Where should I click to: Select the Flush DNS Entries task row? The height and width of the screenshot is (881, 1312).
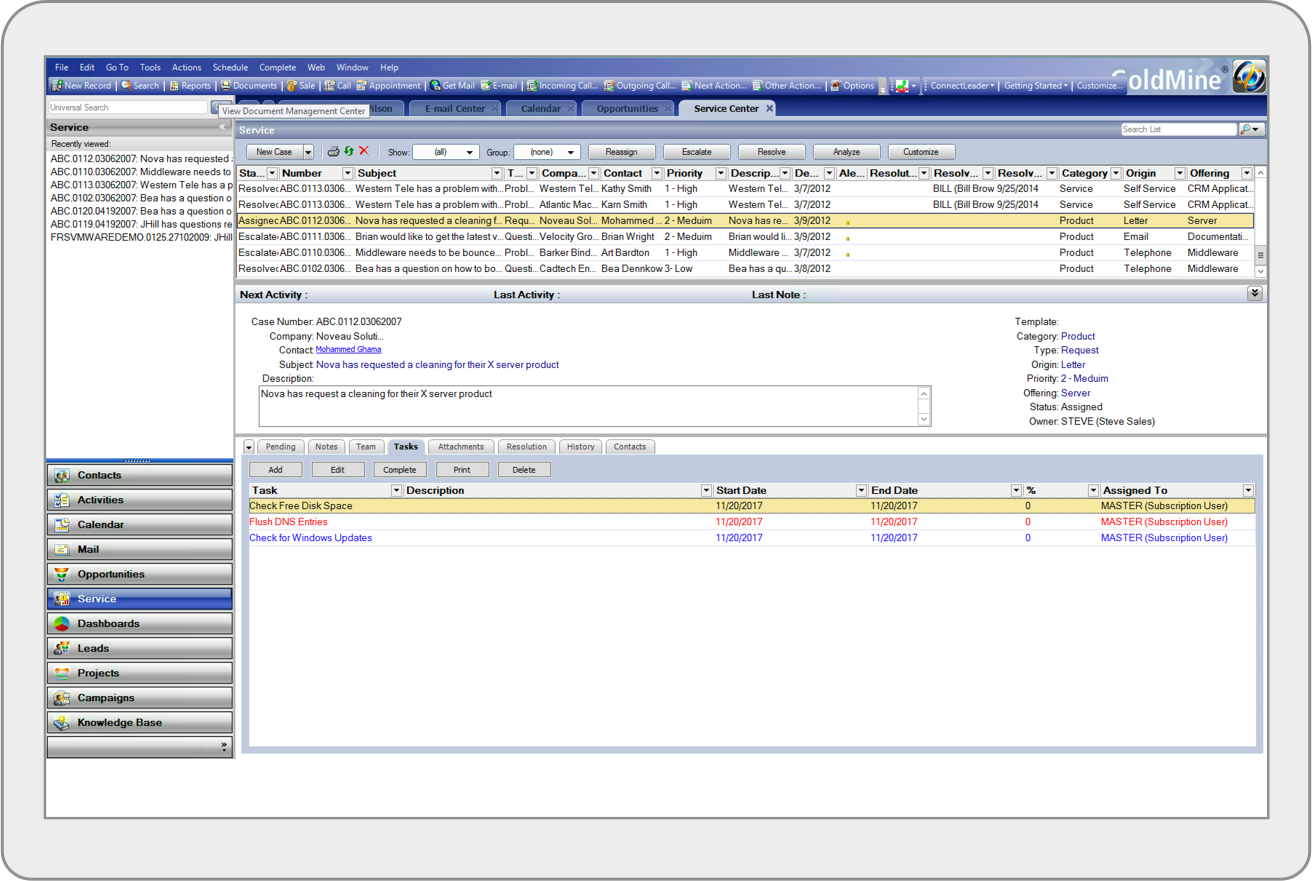coord(752,522)
